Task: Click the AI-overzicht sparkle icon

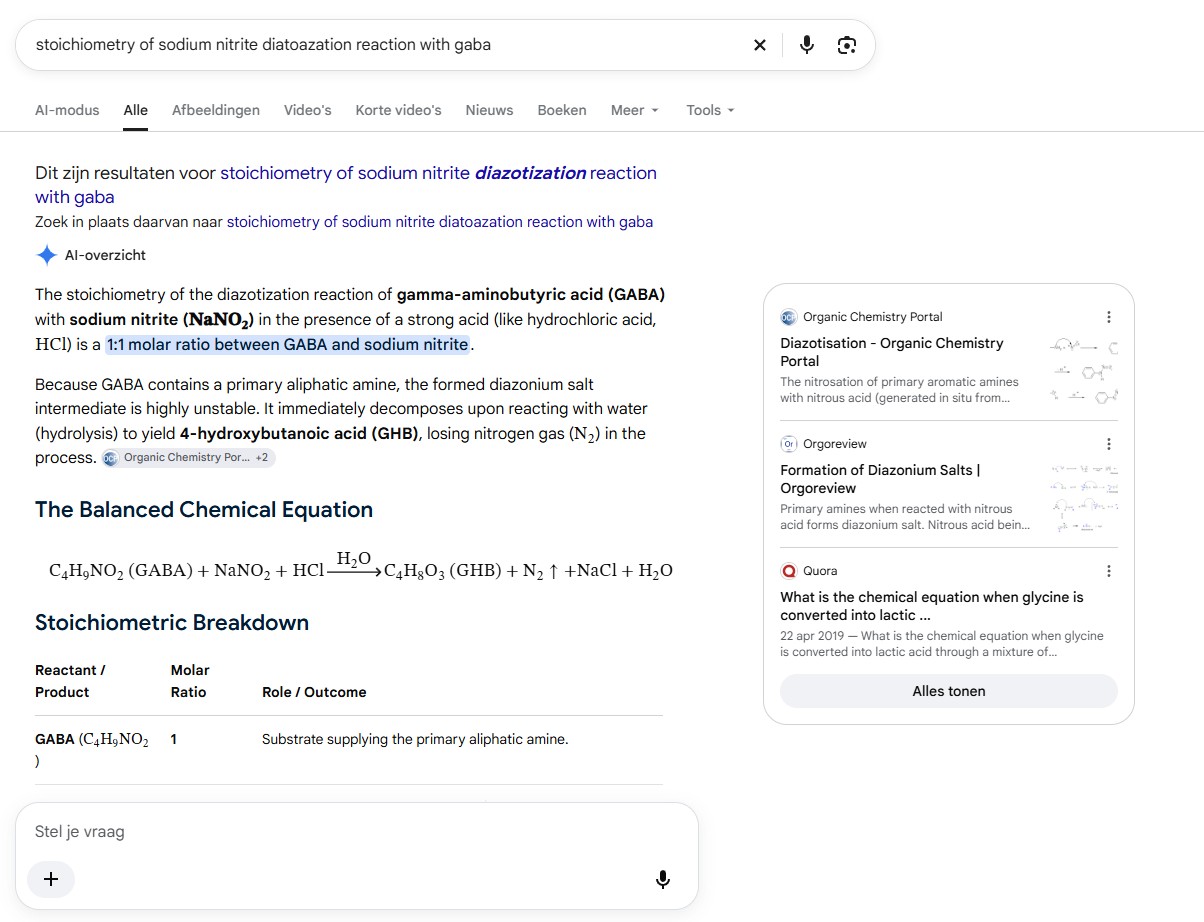Action: point(46,255)
